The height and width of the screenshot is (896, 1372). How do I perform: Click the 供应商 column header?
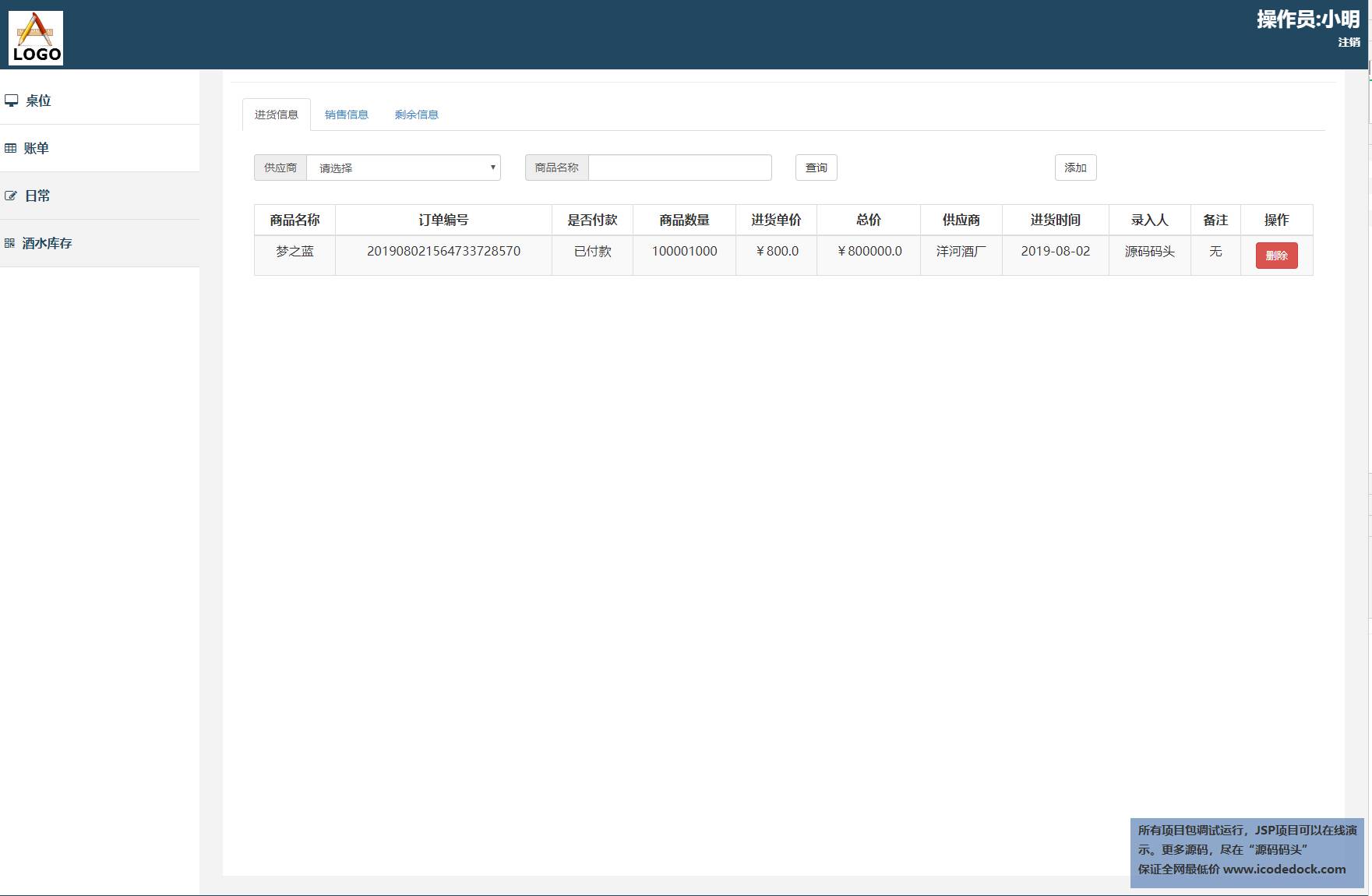pos(961,220)
